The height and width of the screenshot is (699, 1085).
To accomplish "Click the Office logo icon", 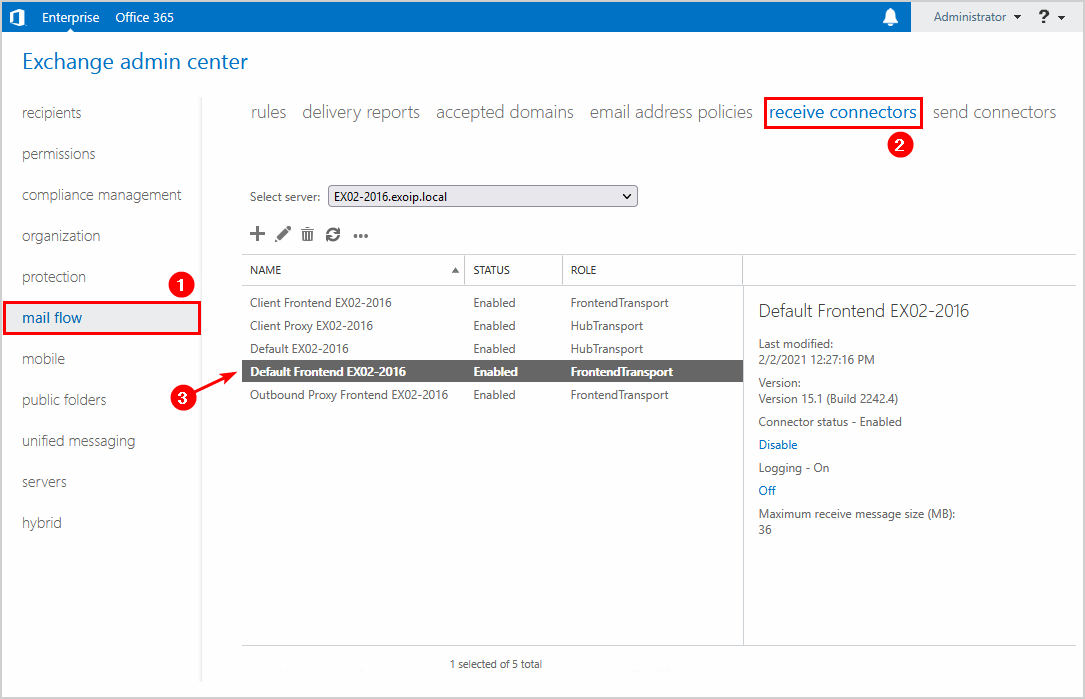I will click(17, 17).
